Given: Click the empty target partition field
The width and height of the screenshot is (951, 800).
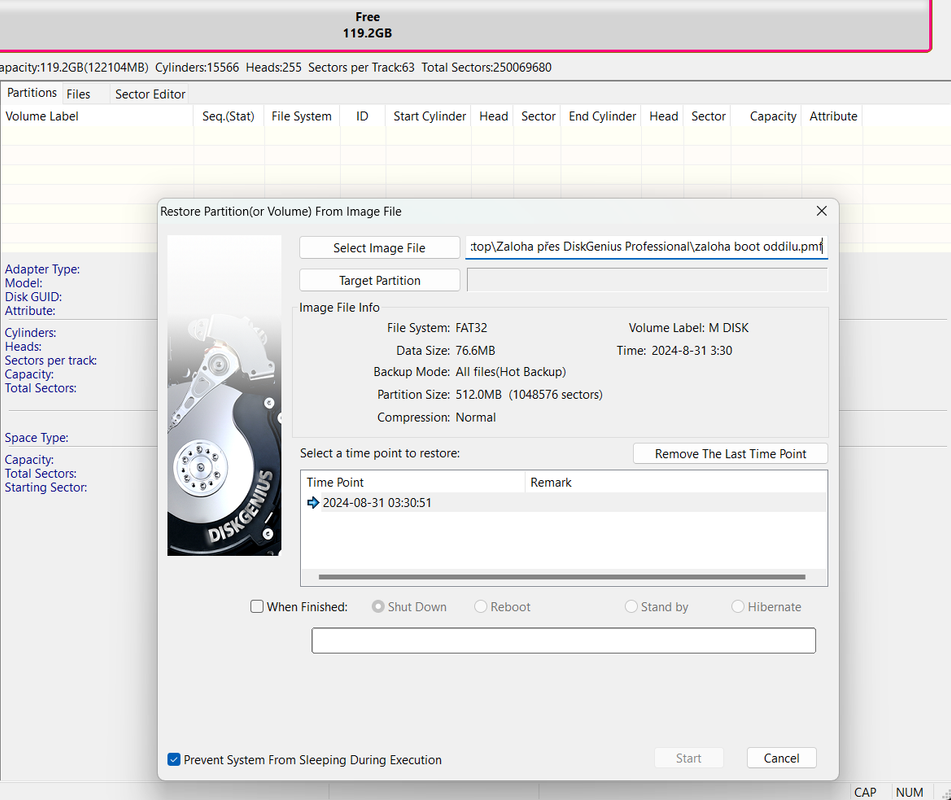Looking at the screenshot, I should click(x=647, y=280).
